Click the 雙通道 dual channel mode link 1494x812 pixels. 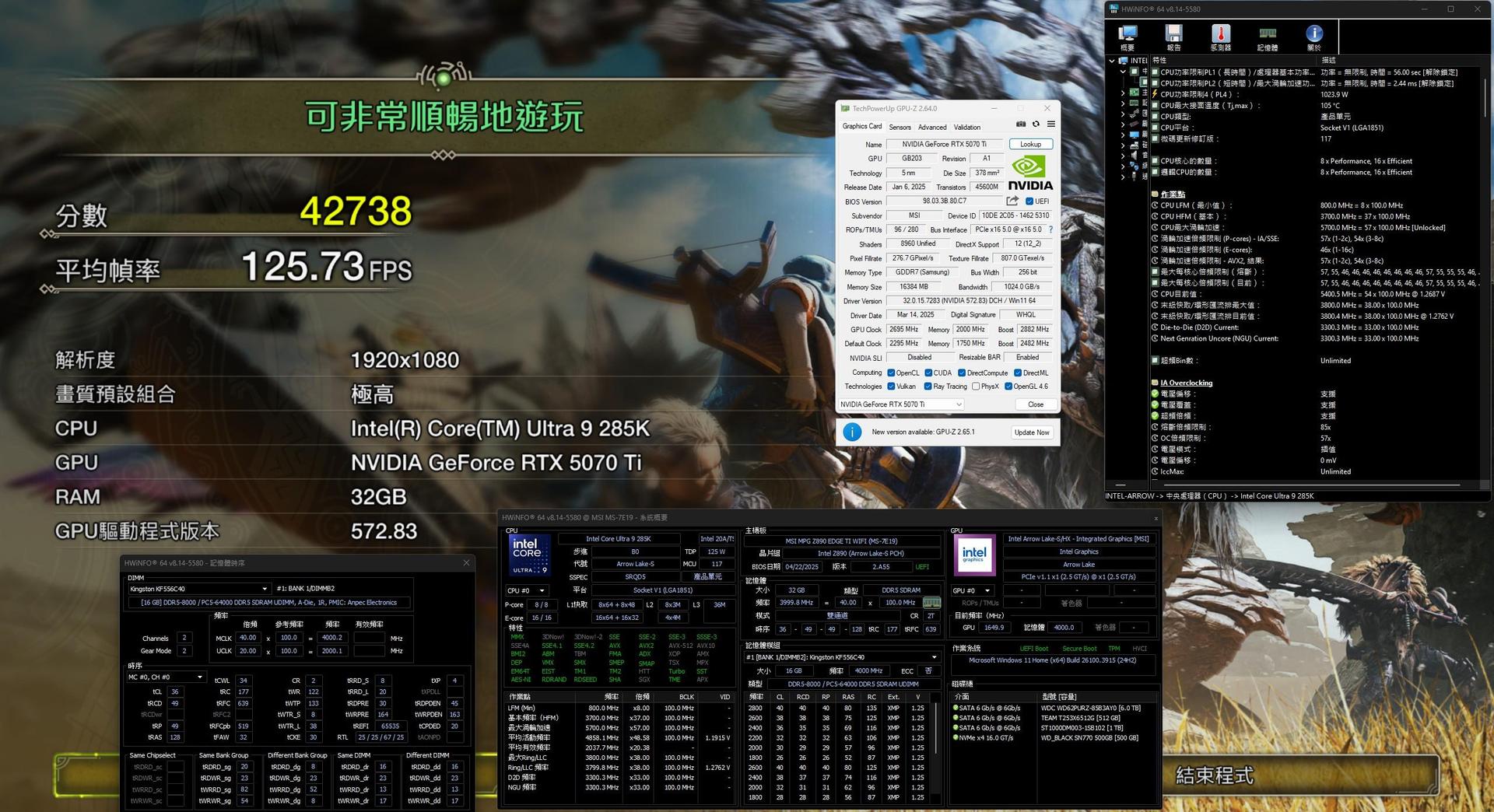click(x=837, y=615)
